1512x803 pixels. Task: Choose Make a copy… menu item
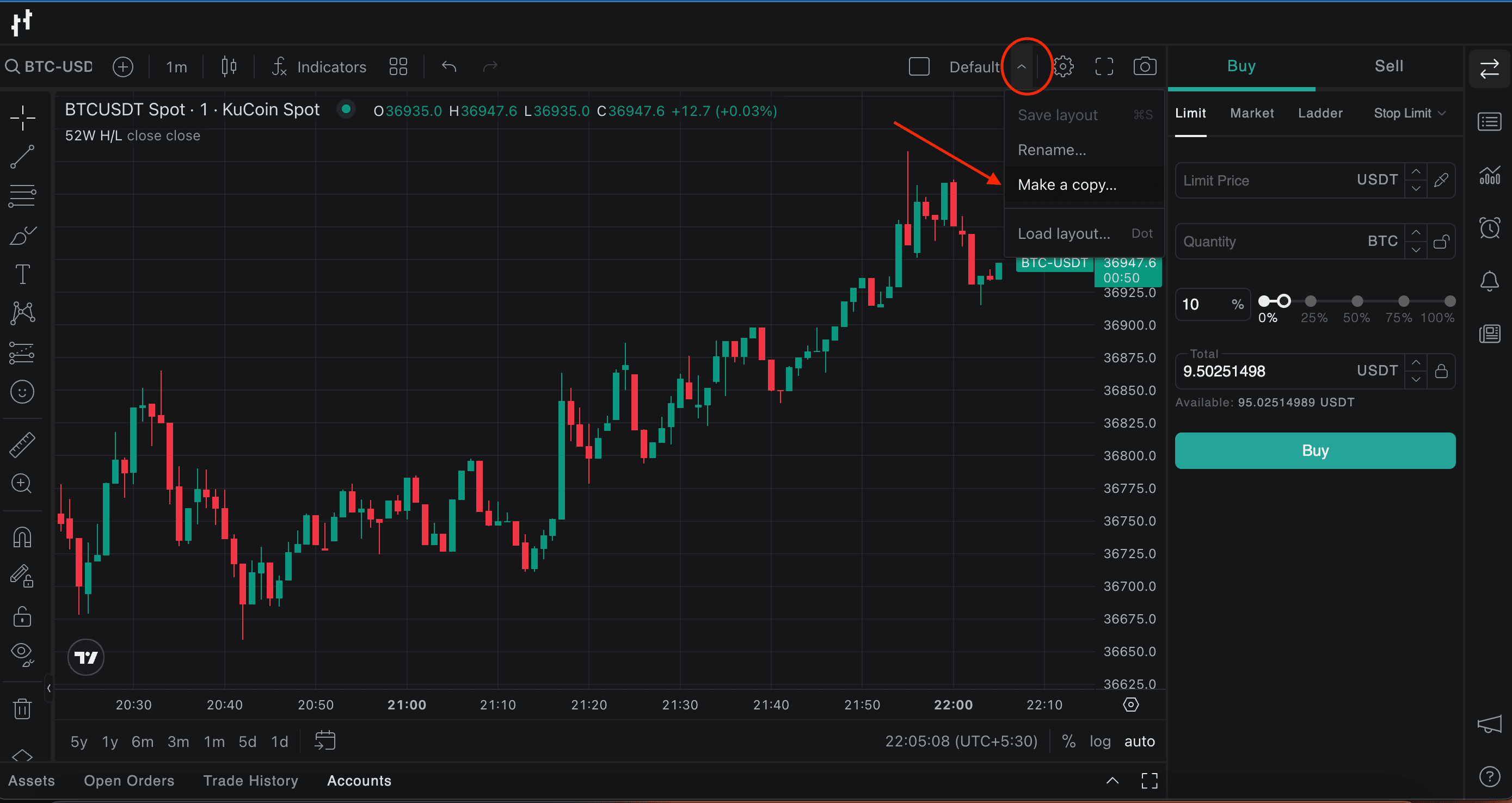pos(1085,185)
